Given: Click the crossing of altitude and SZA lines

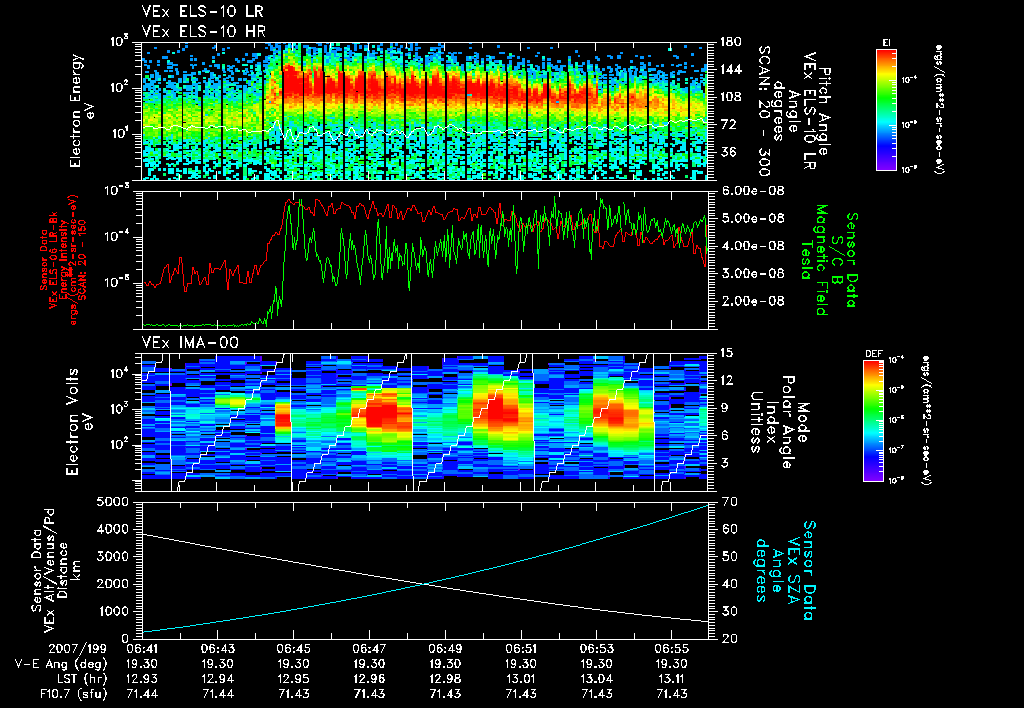Looking at the screenshot, I should click(426, 584).
